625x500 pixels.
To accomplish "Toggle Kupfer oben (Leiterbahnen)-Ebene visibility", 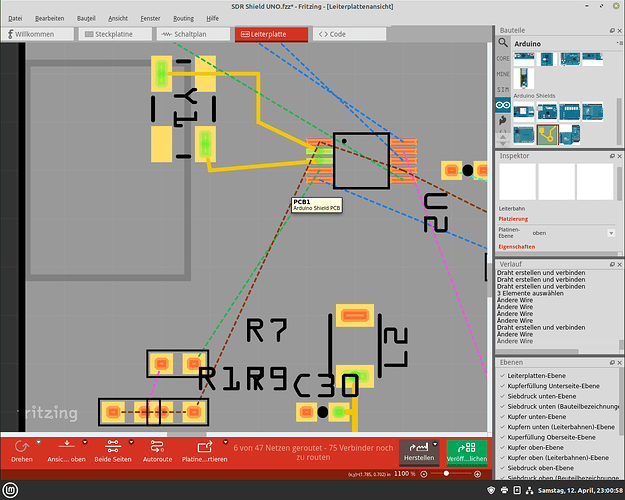I will [503, 458].
